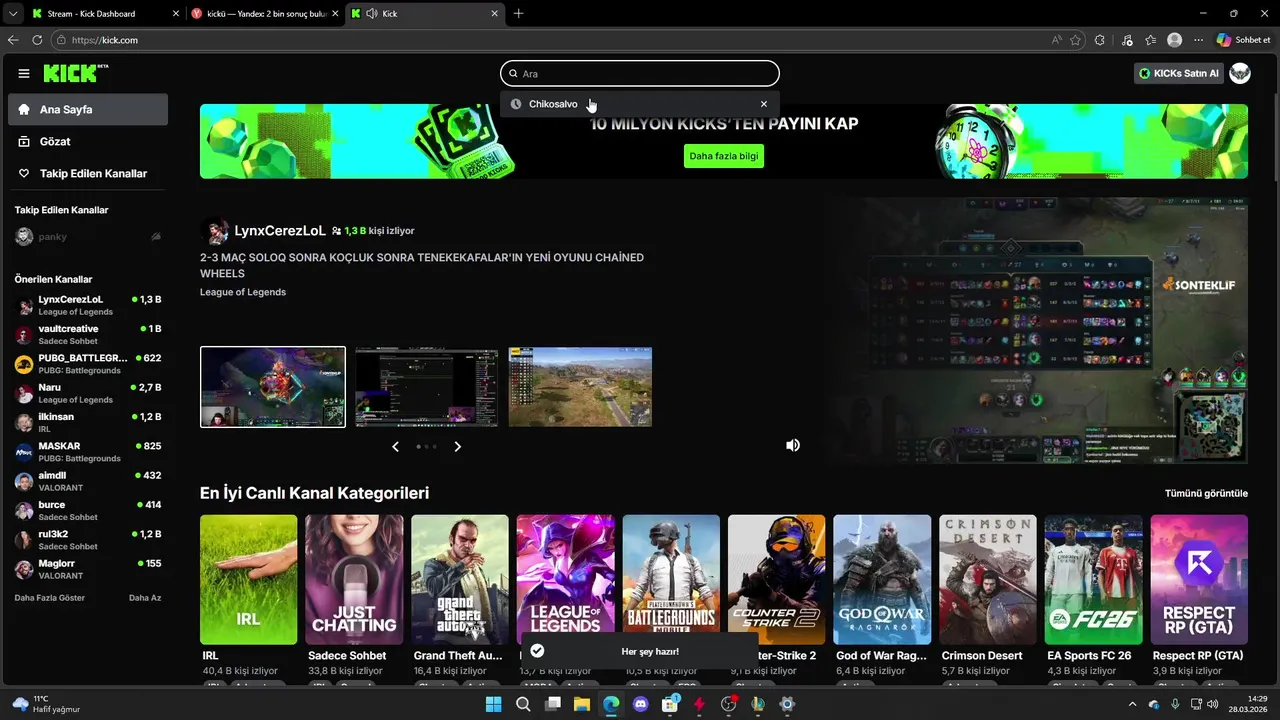Open the God of War Ragnarök card

883,580
